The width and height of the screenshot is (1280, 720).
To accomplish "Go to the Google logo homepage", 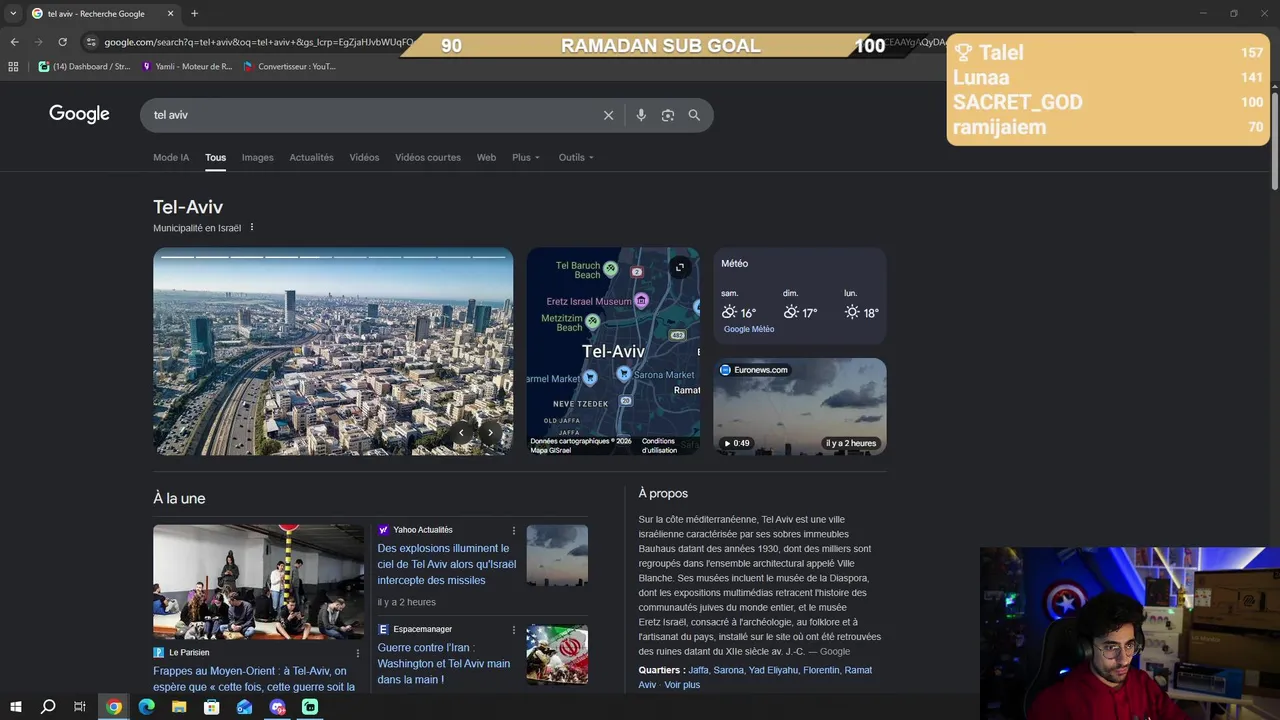I will [x=79, y=114].
